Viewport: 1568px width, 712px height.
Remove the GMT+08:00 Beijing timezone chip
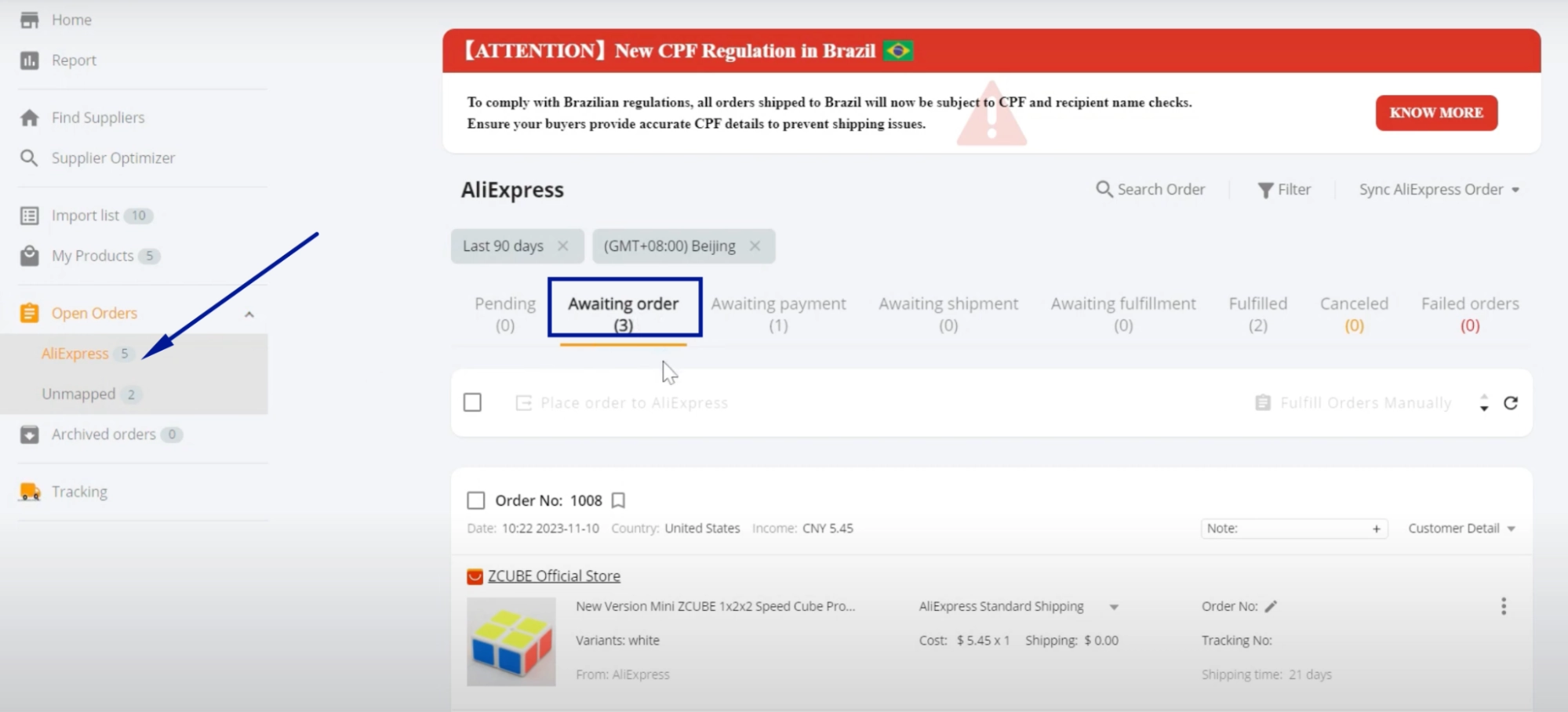[755, 246]
